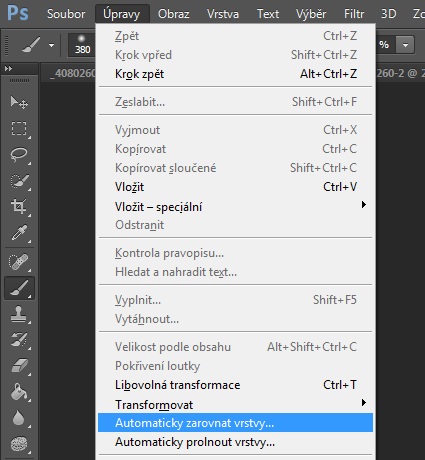The image size is (425, 460).
Task: Open brush size 380 preset picker
Action: [82, 45]
